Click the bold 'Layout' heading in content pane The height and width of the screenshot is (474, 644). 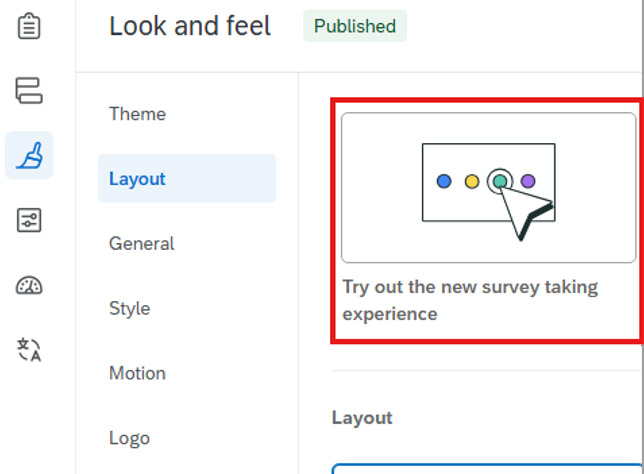[x=362, y=418]
